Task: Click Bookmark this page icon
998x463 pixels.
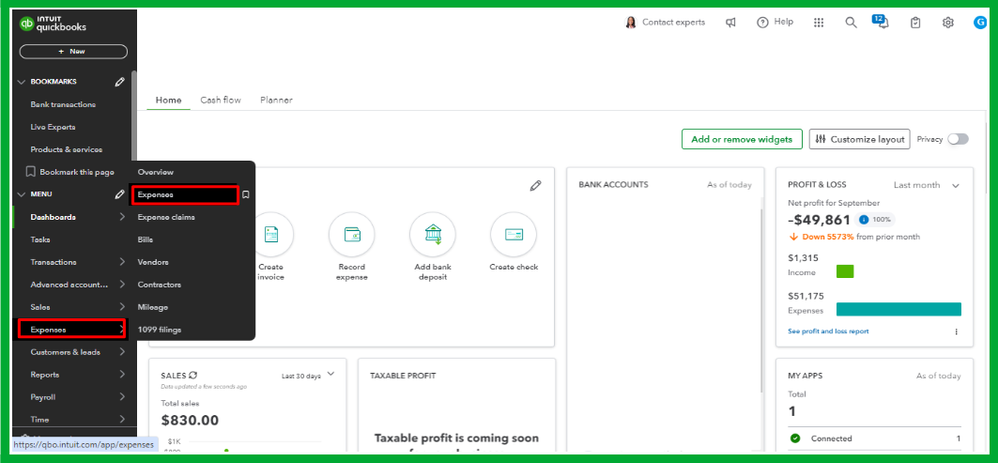Action: 29,172
